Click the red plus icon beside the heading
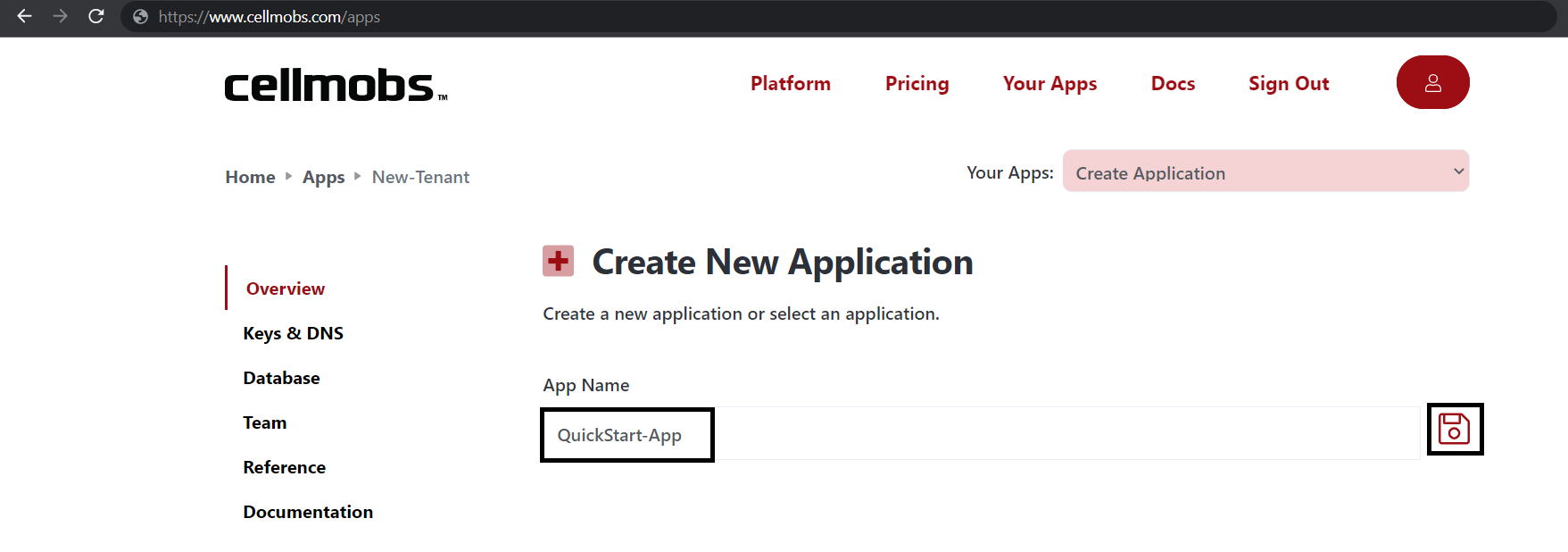Viewport: 1568px width, 552px height. [x=559, y=261]
